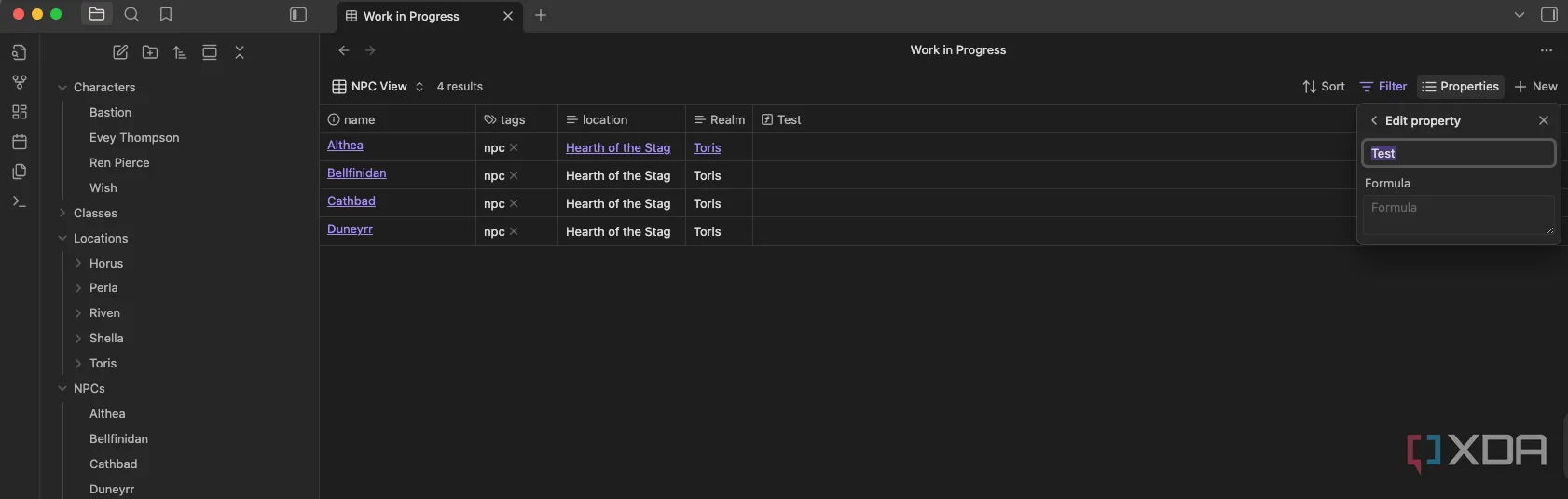This screenshot has height=499, width=1568.
Task: Collapse the Locations folder
Action: point(62,239)
